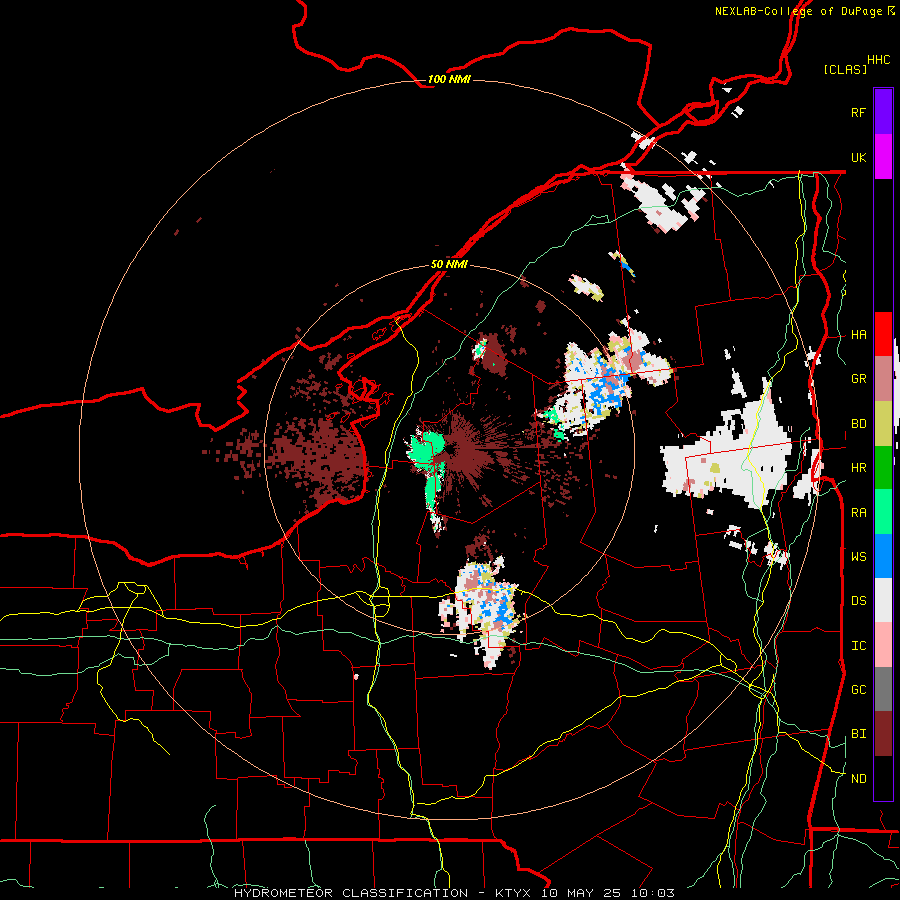
Task: Pick the WS blue legend swatch
Action: tap(883, 556)
